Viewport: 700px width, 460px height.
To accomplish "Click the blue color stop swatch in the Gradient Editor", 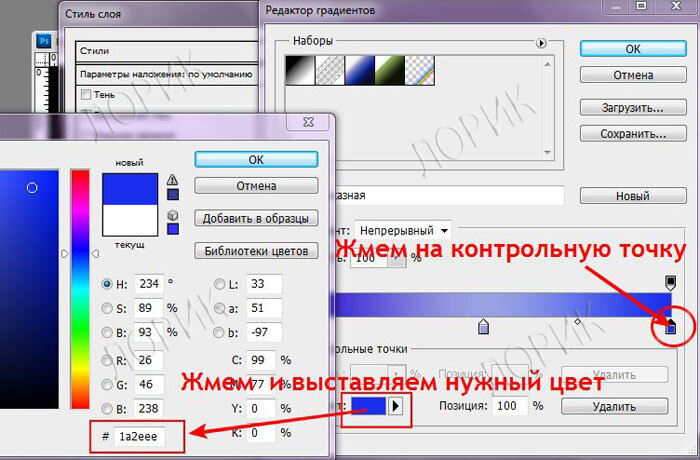I will (x=368, y=406).
